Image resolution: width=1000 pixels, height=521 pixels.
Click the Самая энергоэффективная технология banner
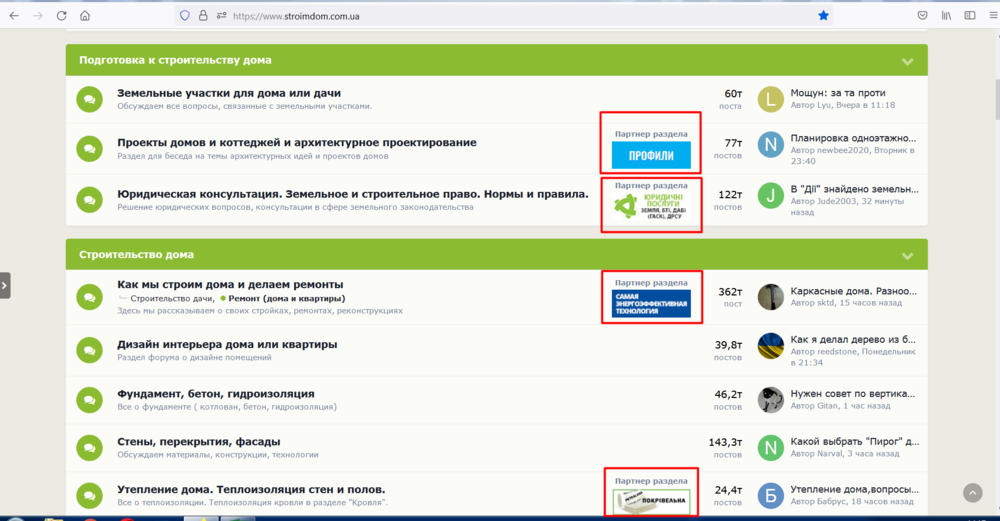[x=651, y=304]
